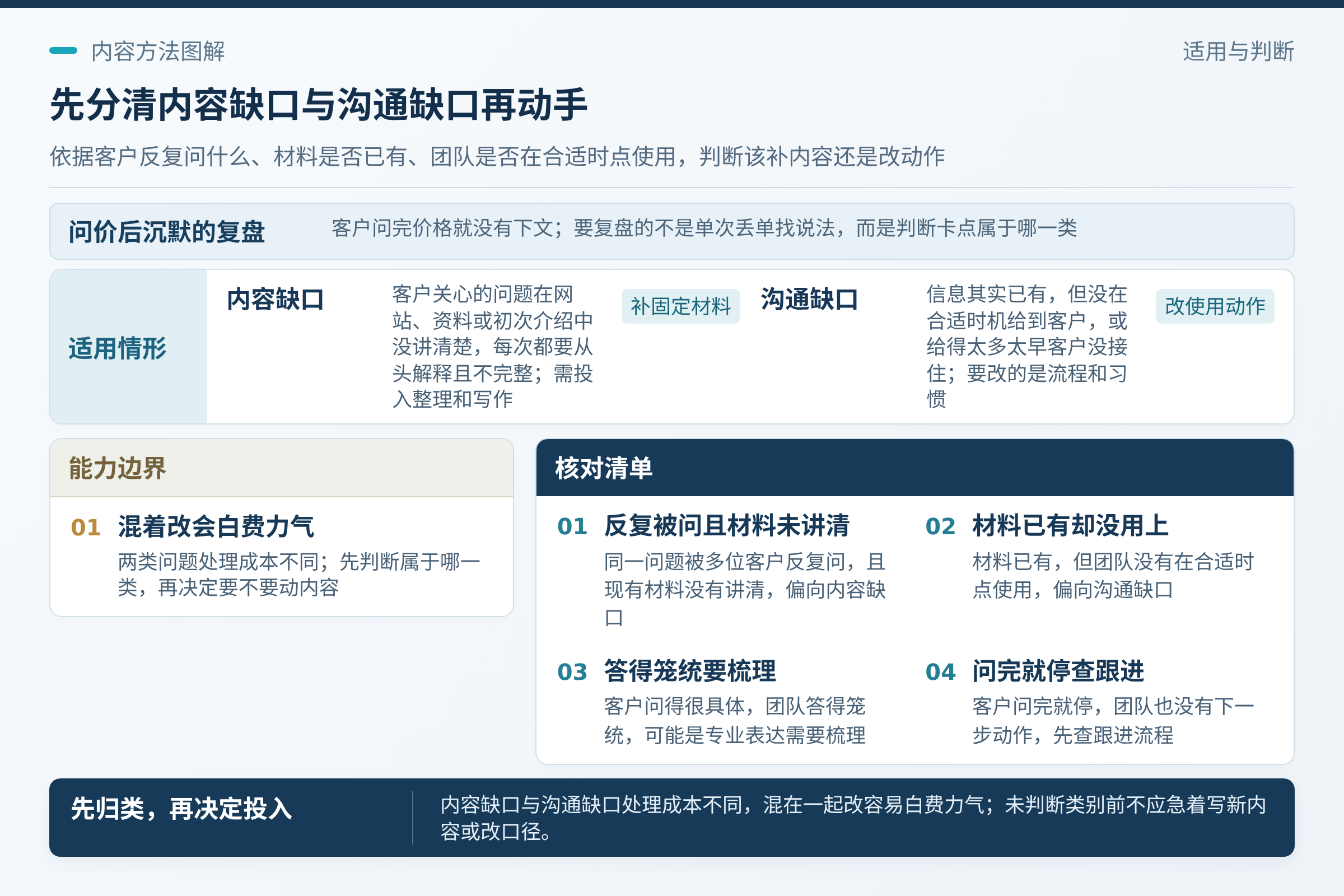
Task: Click the 核对清单 card header
Action: (915, 468)
